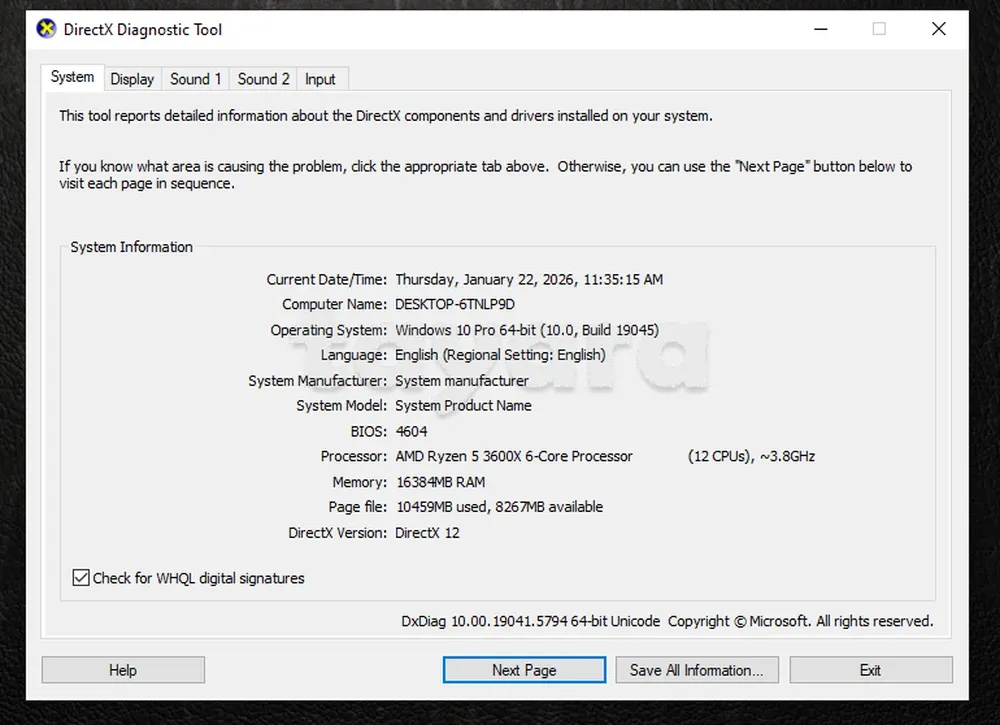Click the DxDiag version copyright text
Image resolution: width=1000 pixels, height=725 pixels.
[667, 621]
